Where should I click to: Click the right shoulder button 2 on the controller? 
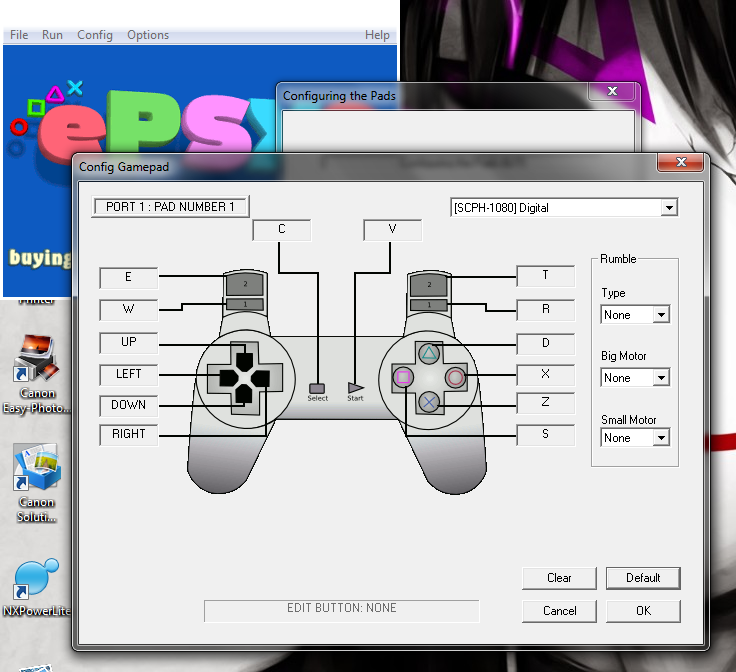coord(429,285)
